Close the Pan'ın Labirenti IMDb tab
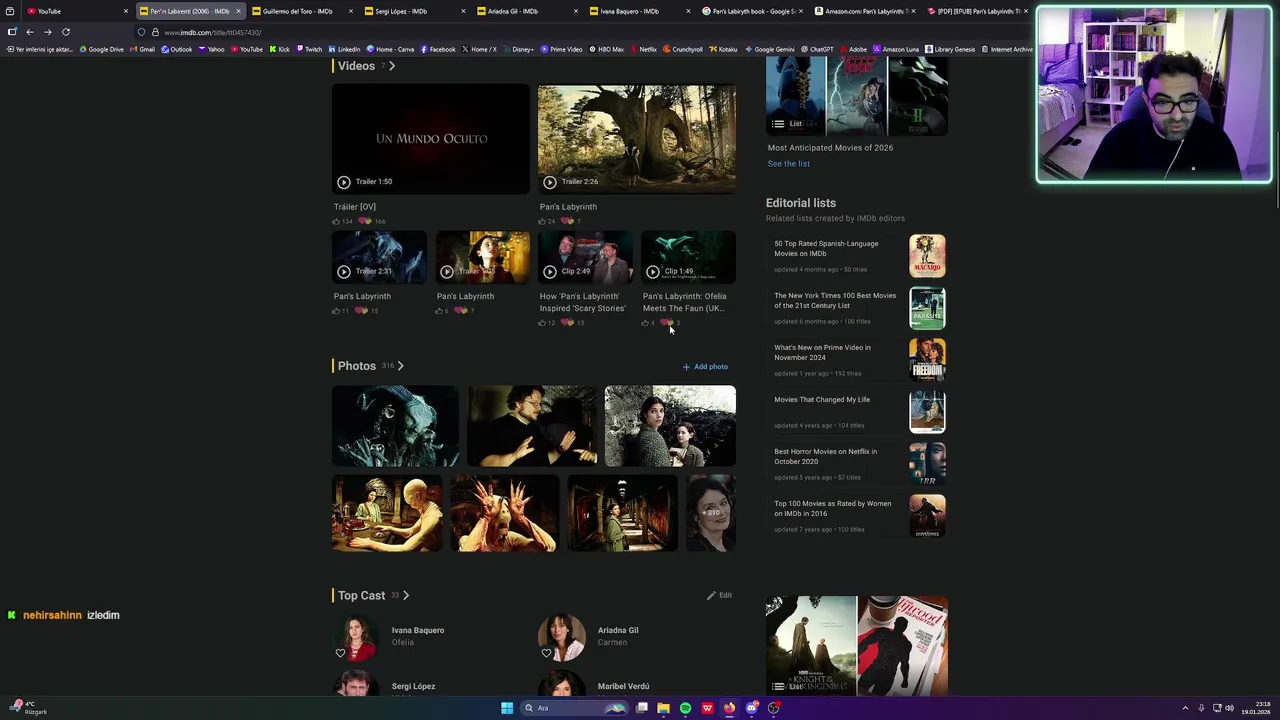 [x=238, y=11]
